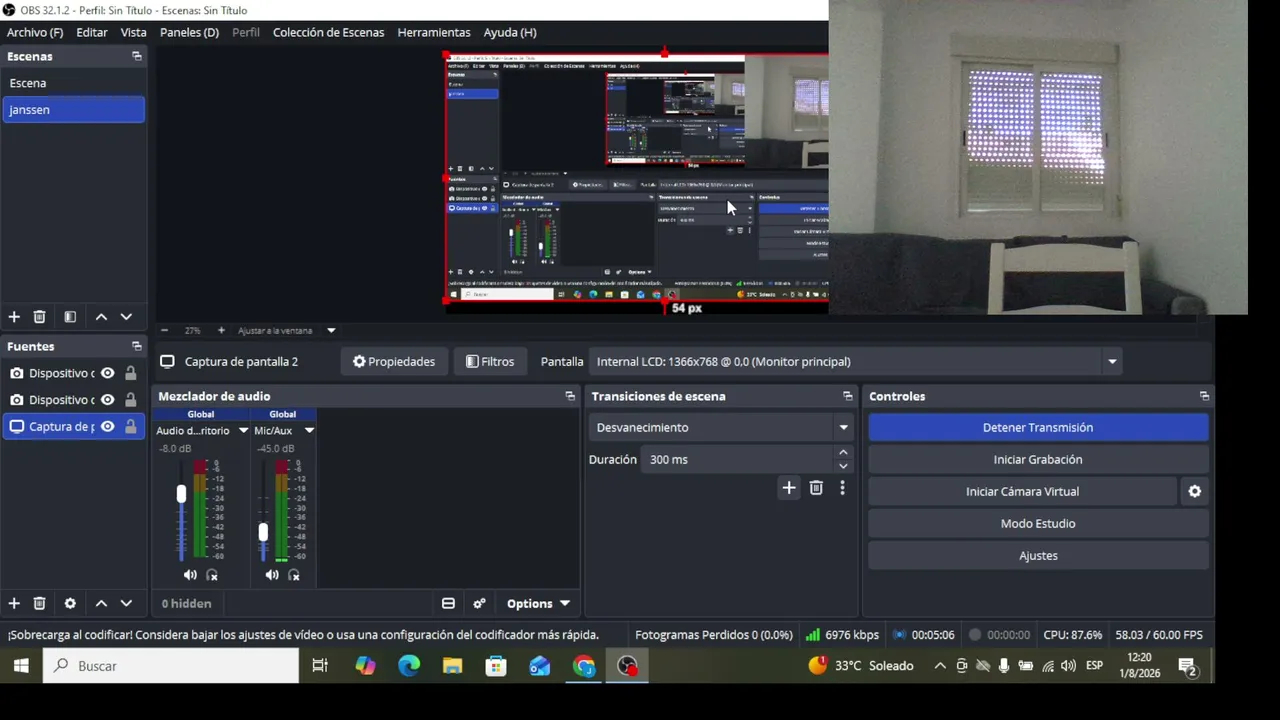Open the preview scaling dropdown arrow
The height and width of the screenshot is (720, 1280).
point(331,330)
